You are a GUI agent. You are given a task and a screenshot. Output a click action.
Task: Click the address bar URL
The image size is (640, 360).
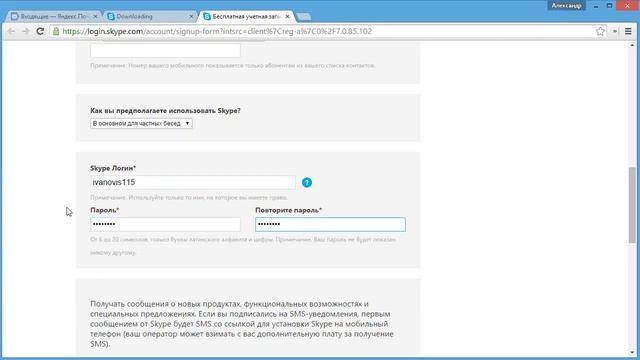[217, 31]
